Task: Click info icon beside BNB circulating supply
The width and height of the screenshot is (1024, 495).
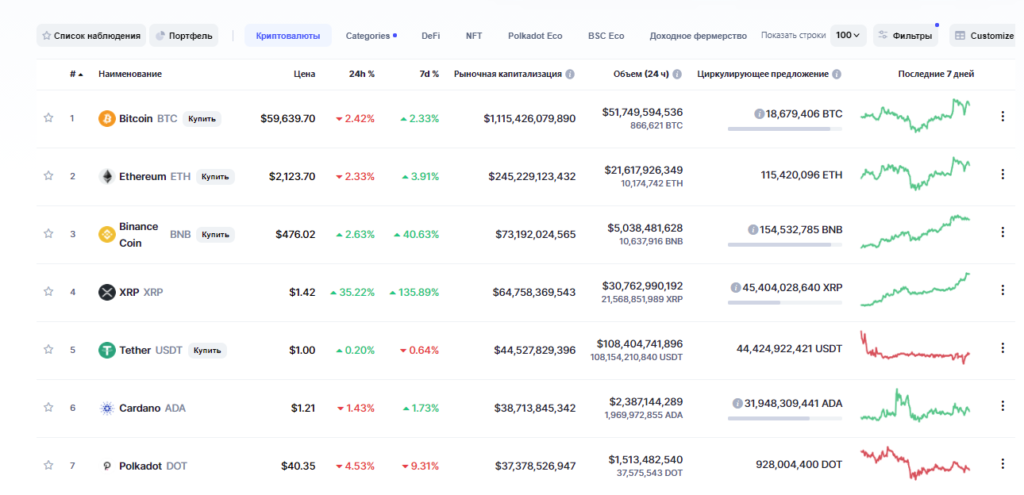Action: click(752, 230)
